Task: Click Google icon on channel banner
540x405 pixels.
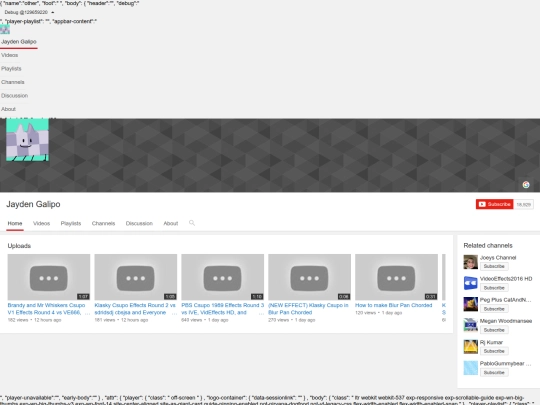Action: tap(526, 185)
